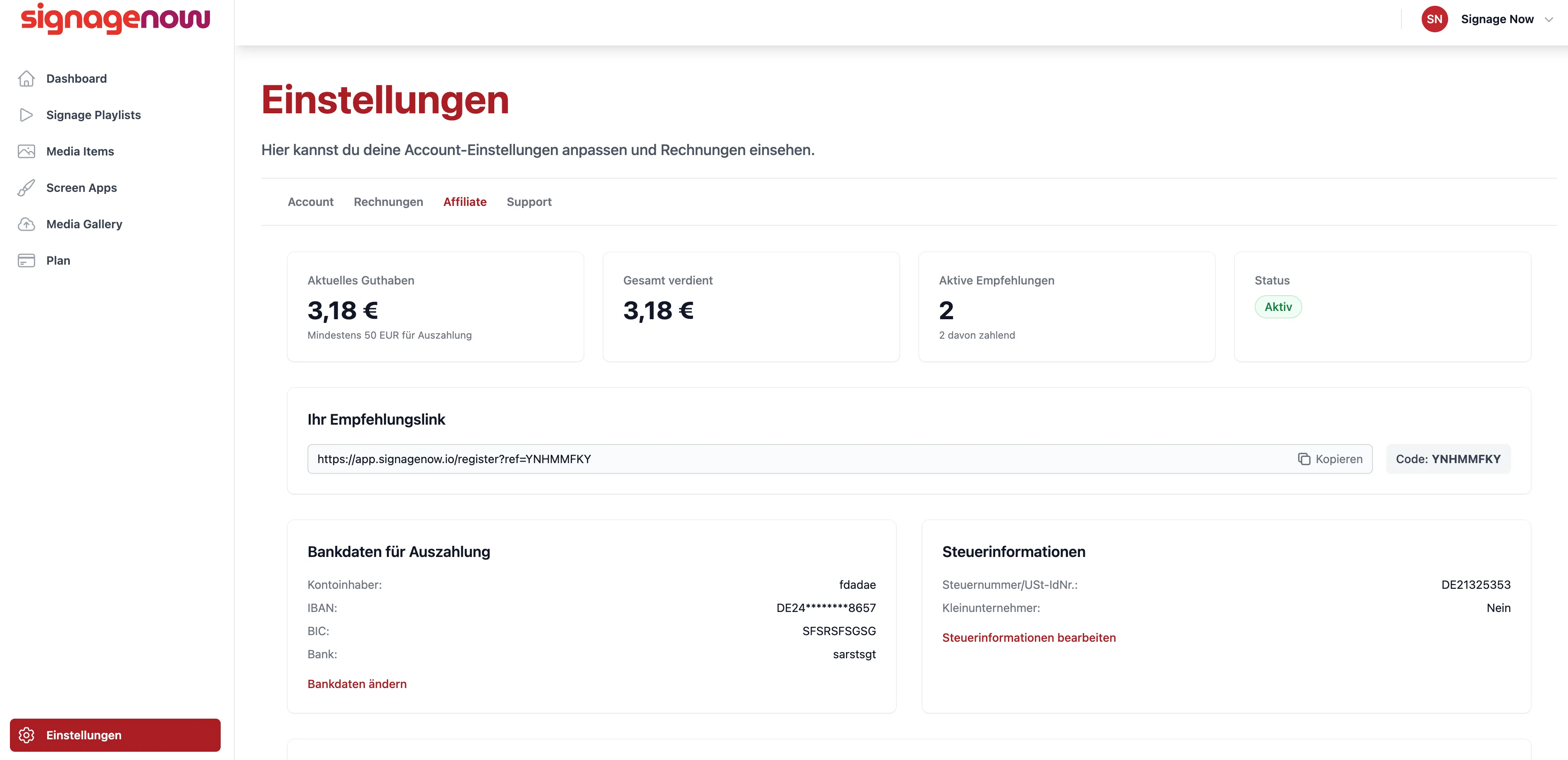Click the text '2 davon zahlend'
The width and height of the screenshot is (1568, 760).
click(x=977, y=335)
